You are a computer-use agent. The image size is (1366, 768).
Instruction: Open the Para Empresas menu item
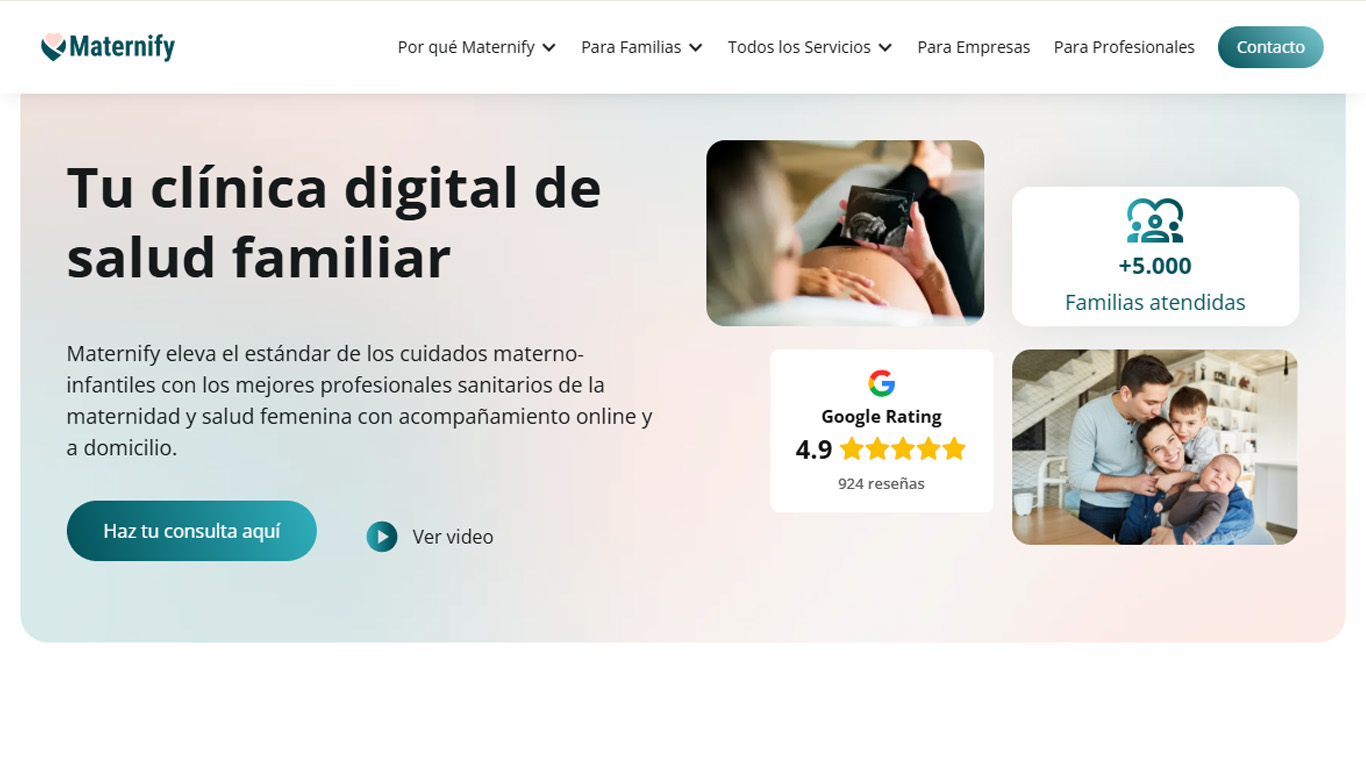[974, 47]
